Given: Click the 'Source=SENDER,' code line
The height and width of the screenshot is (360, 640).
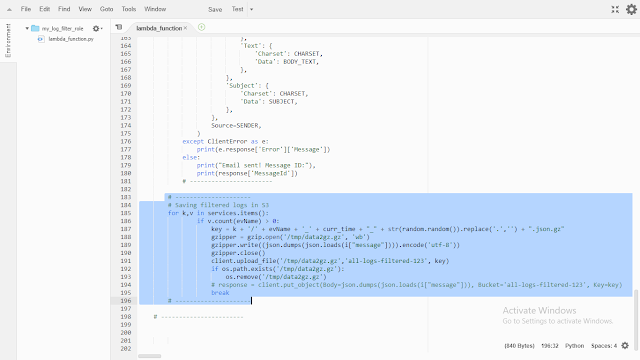Looking at the screenshot, I should 236,125.
